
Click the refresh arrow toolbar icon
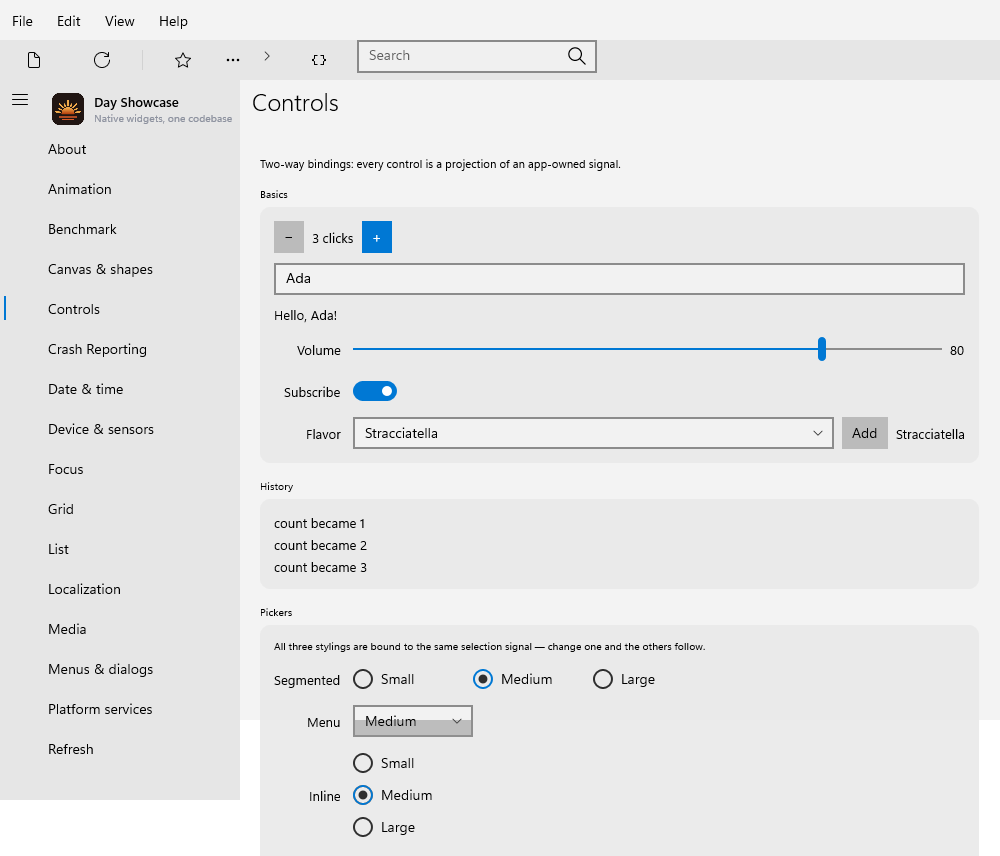[102, 60]
